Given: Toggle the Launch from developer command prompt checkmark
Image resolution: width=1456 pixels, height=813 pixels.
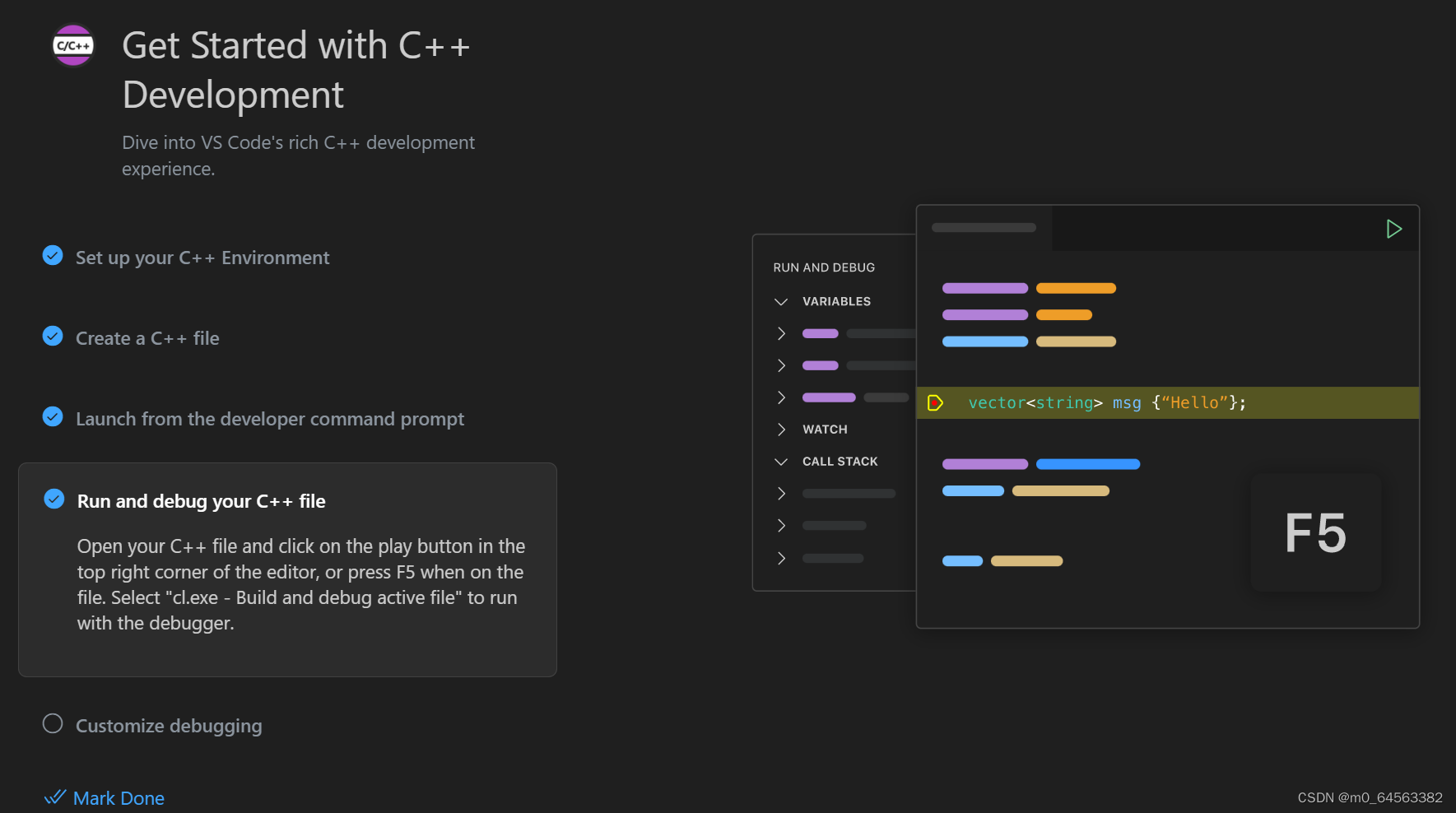Looking at the screenshot, I should click(x=53, y=417).
